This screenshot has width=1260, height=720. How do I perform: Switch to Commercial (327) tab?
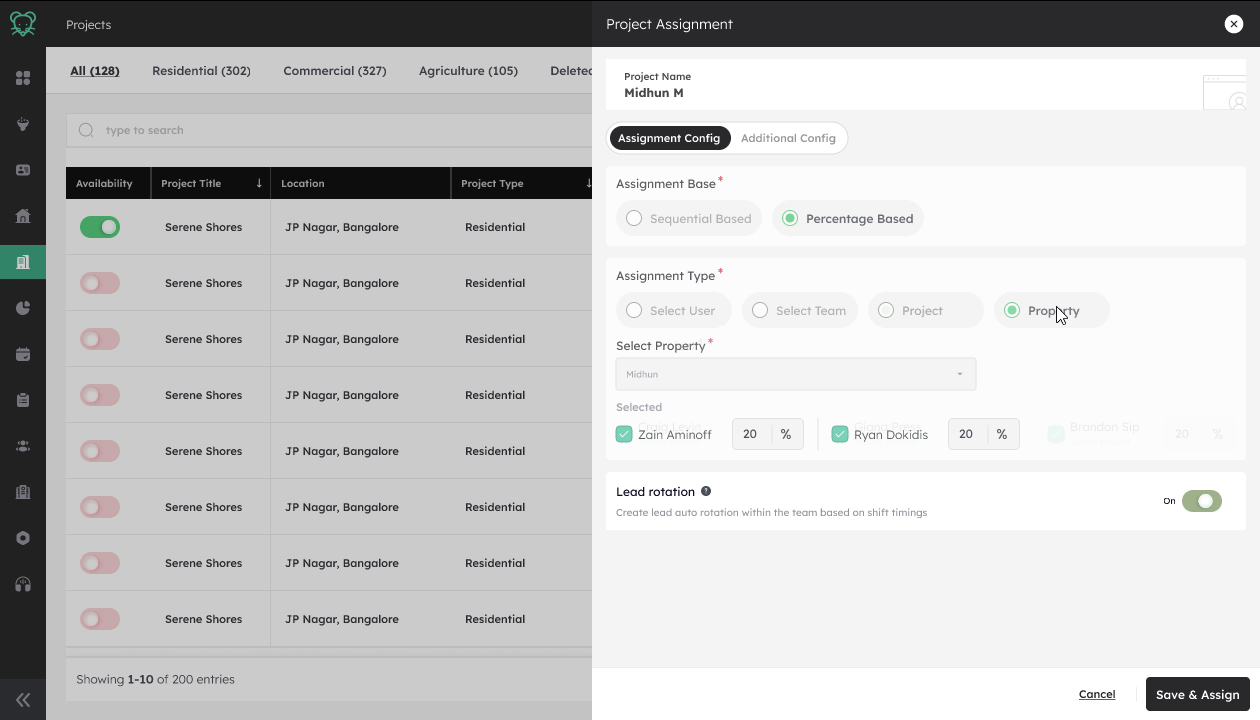point(335,71)
